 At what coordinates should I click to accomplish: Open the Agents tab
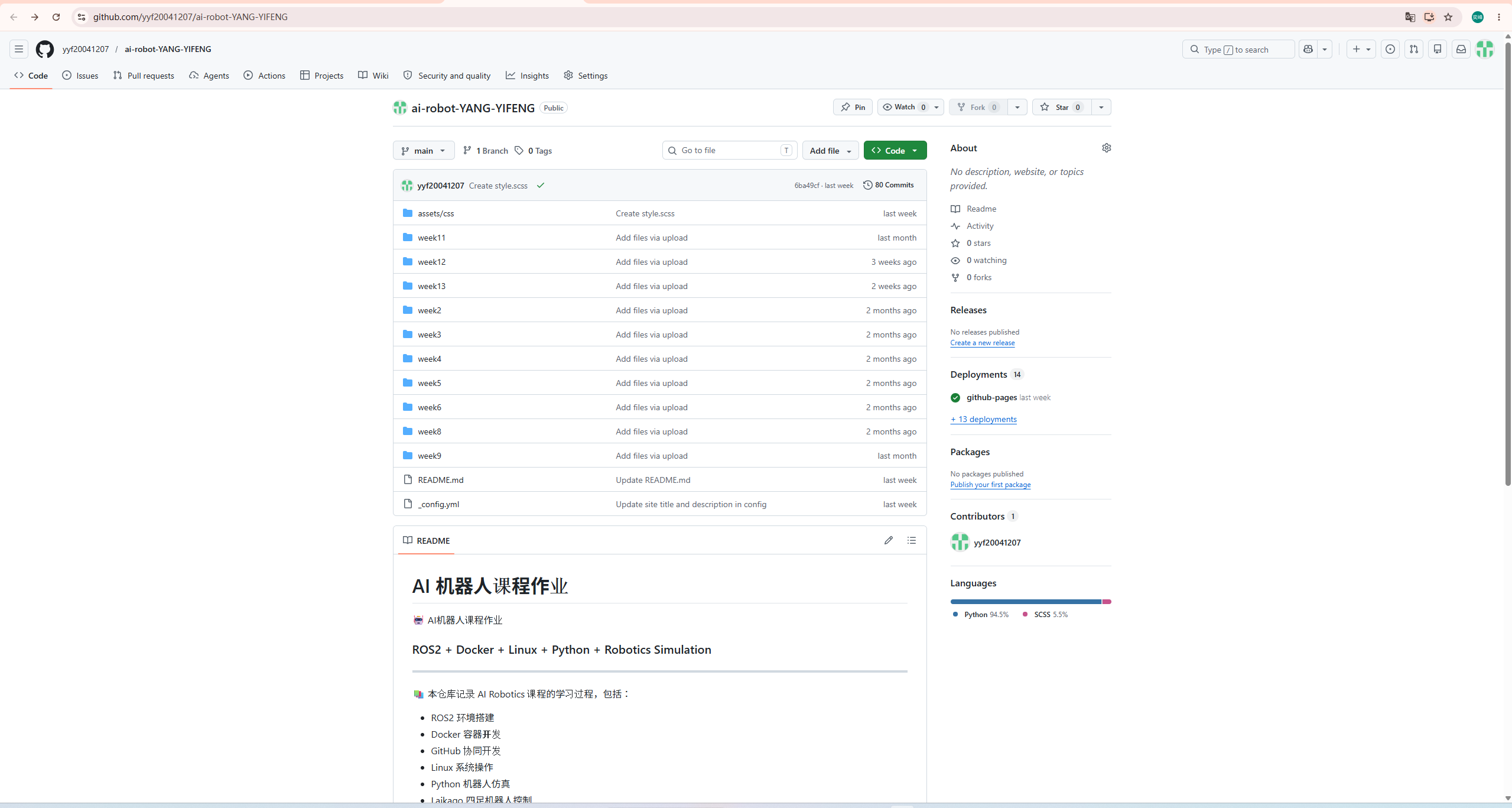point(209,76)
